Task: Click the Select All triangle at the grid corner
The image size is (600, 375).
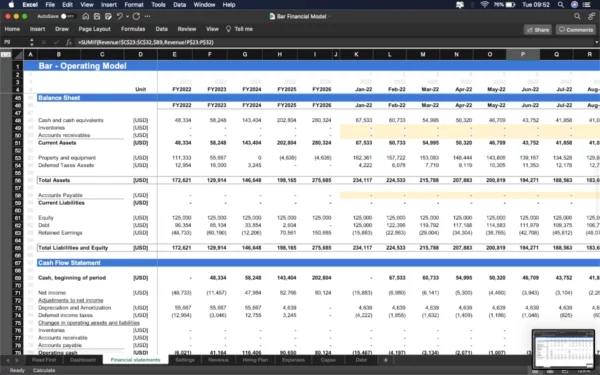Action: tap(18, 55)
